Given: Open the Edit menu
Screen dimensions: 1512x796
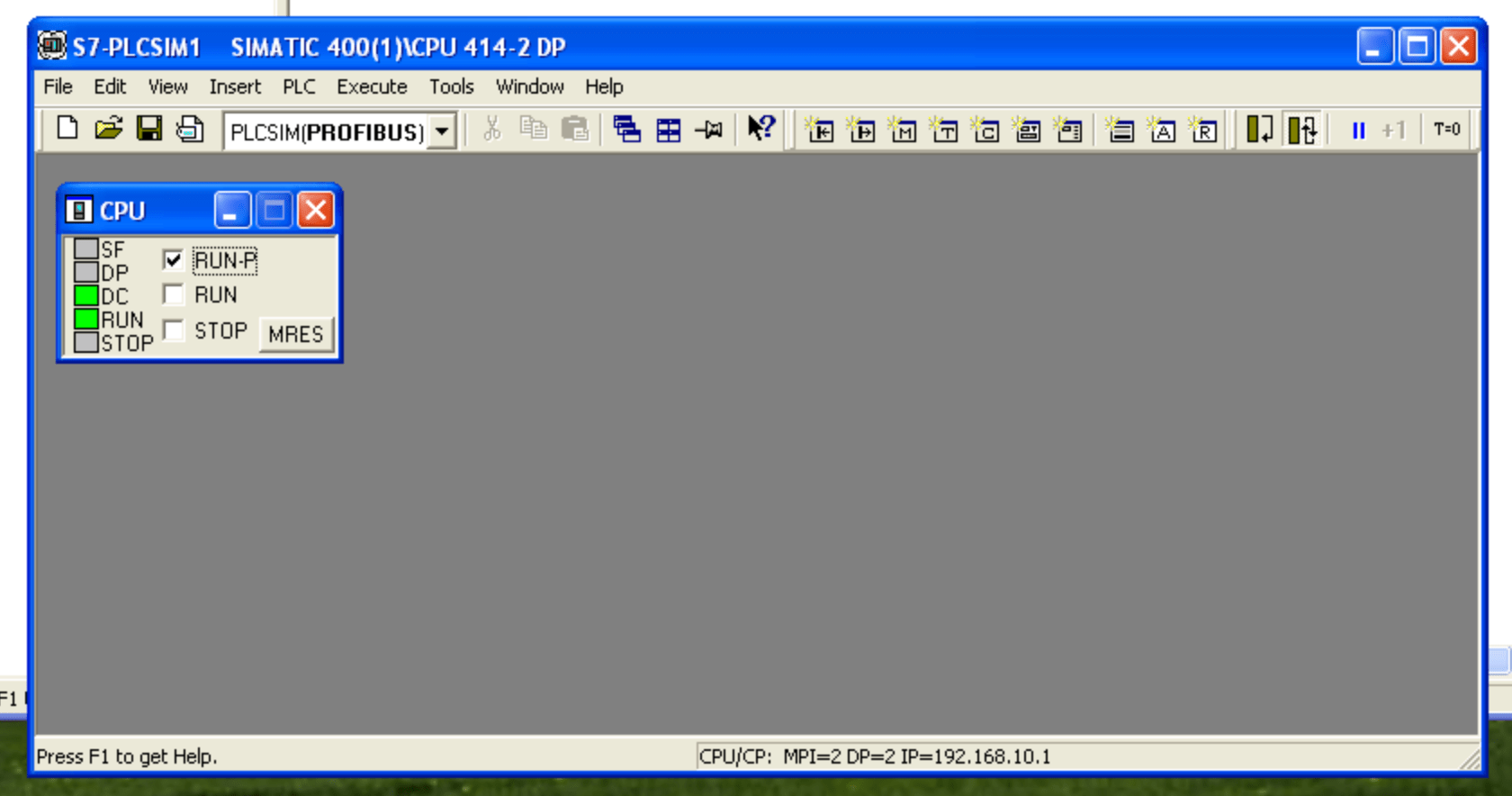Looking at the screenshot, I should (110, 86).
